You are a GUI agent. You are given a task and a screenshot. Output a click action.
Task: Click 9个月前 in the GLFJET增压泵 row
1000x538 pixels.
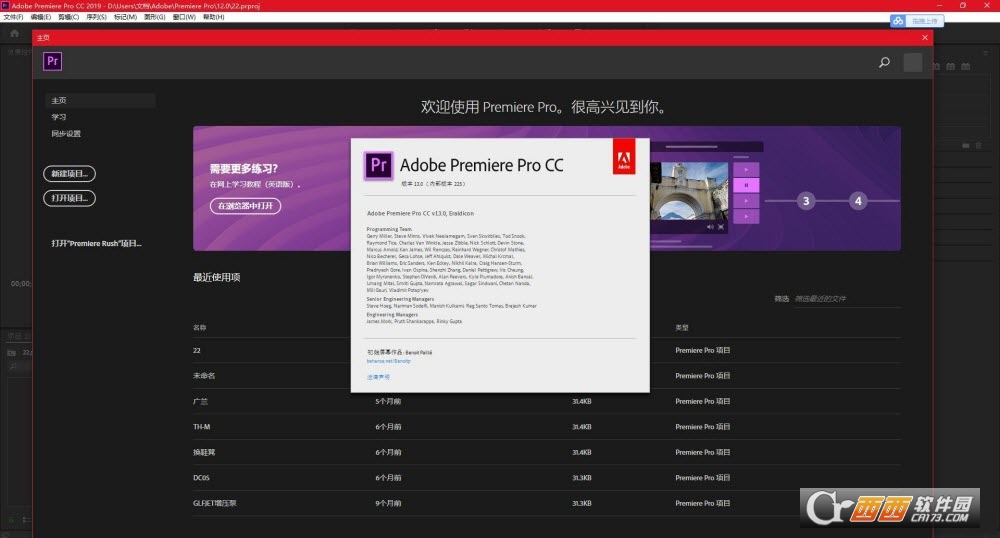tap(388, 504)
